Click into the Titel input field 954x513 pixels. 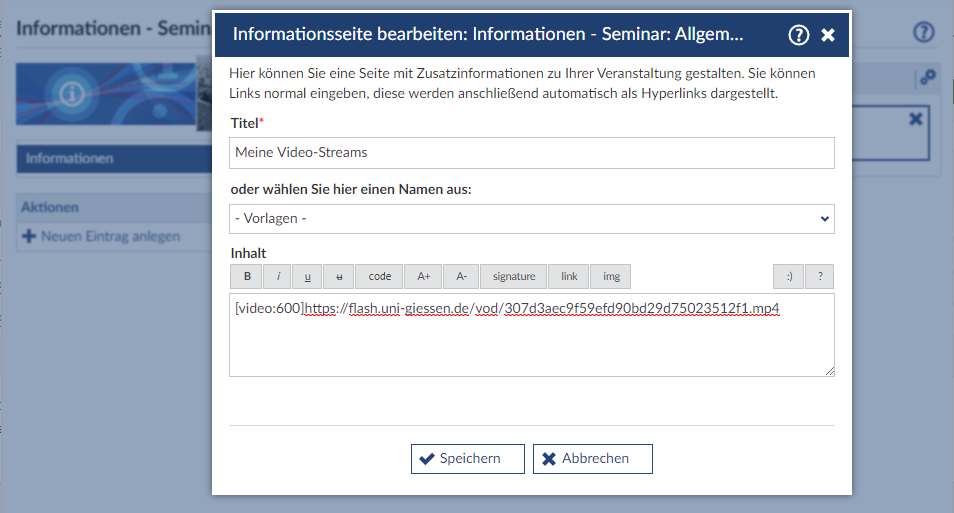click(x=531, y=153)
